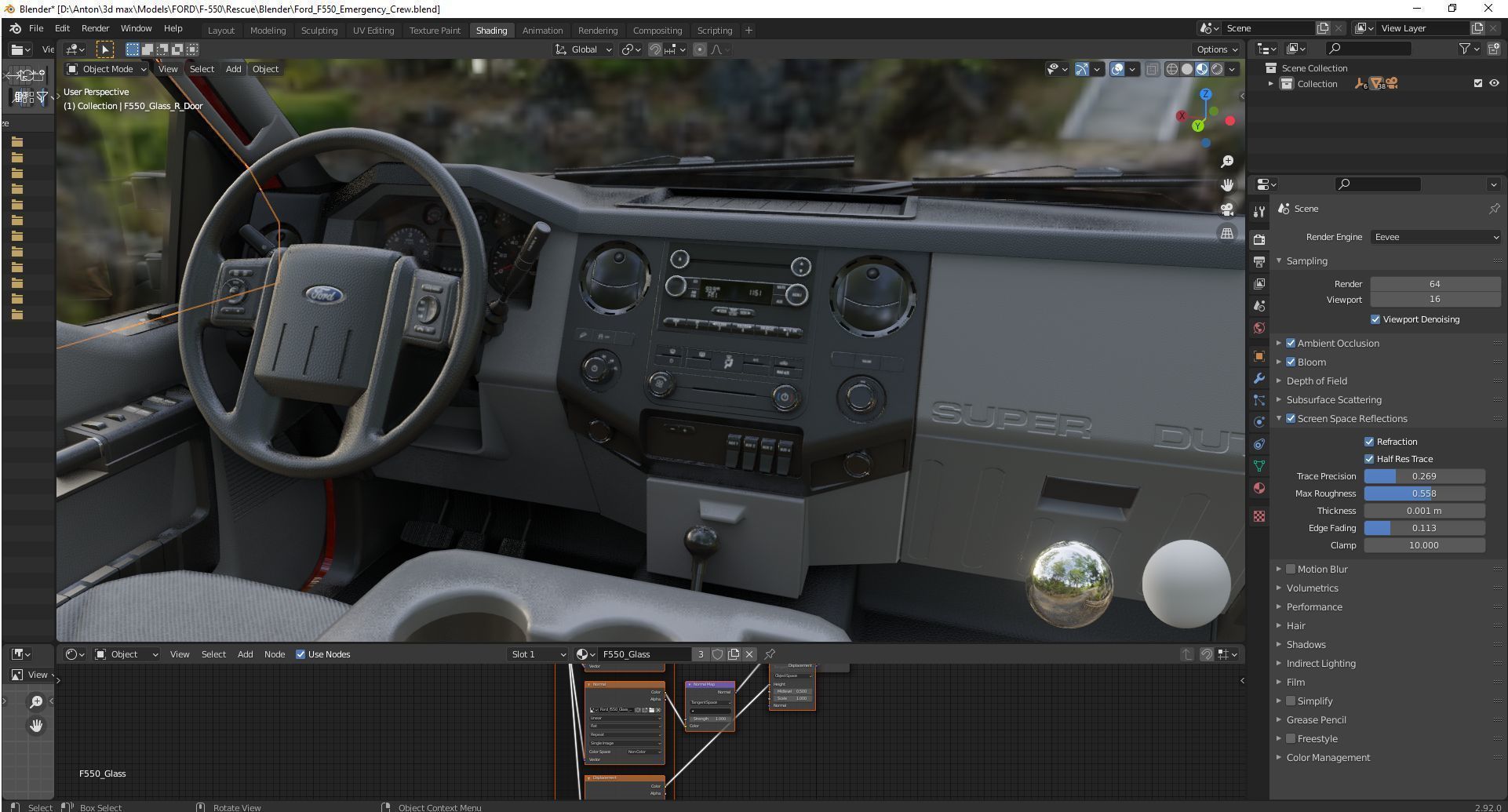Unlink the F550_Glass material with X
The image size is (1508, 812).
point(749,654)
